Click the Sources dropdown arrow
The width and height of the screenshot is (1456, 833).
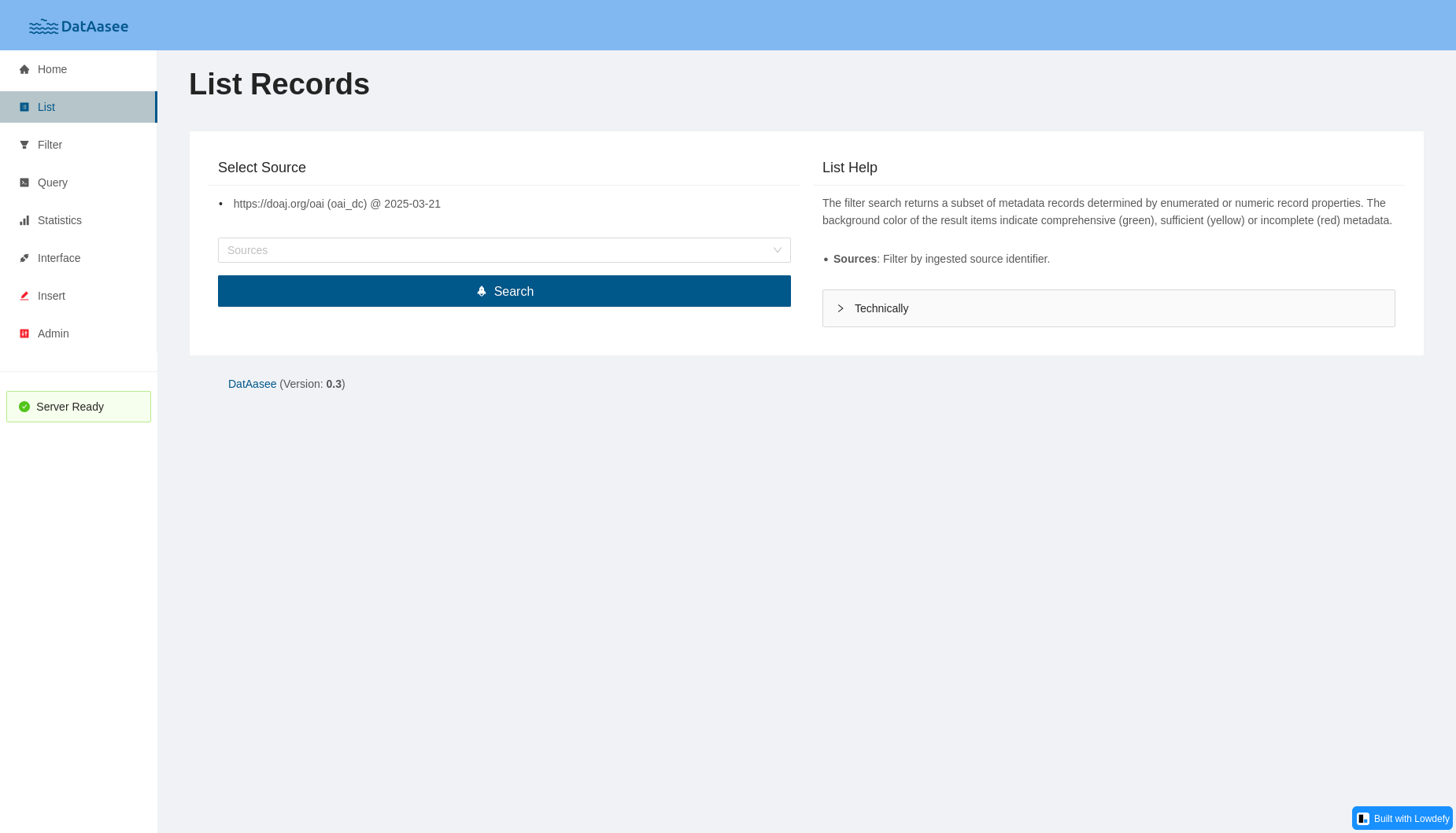point(778,250)
